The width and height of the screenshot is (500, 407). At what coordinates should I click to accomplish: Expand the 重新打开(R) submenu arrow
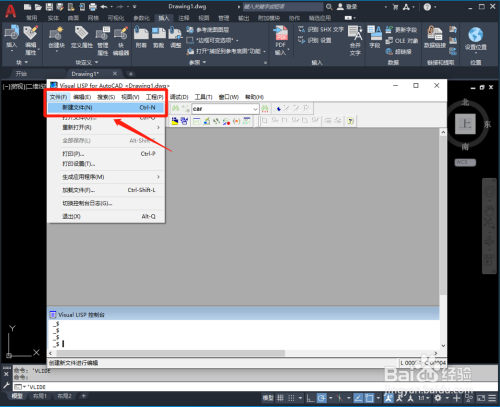pyautogui.click(x=158, y=127)
